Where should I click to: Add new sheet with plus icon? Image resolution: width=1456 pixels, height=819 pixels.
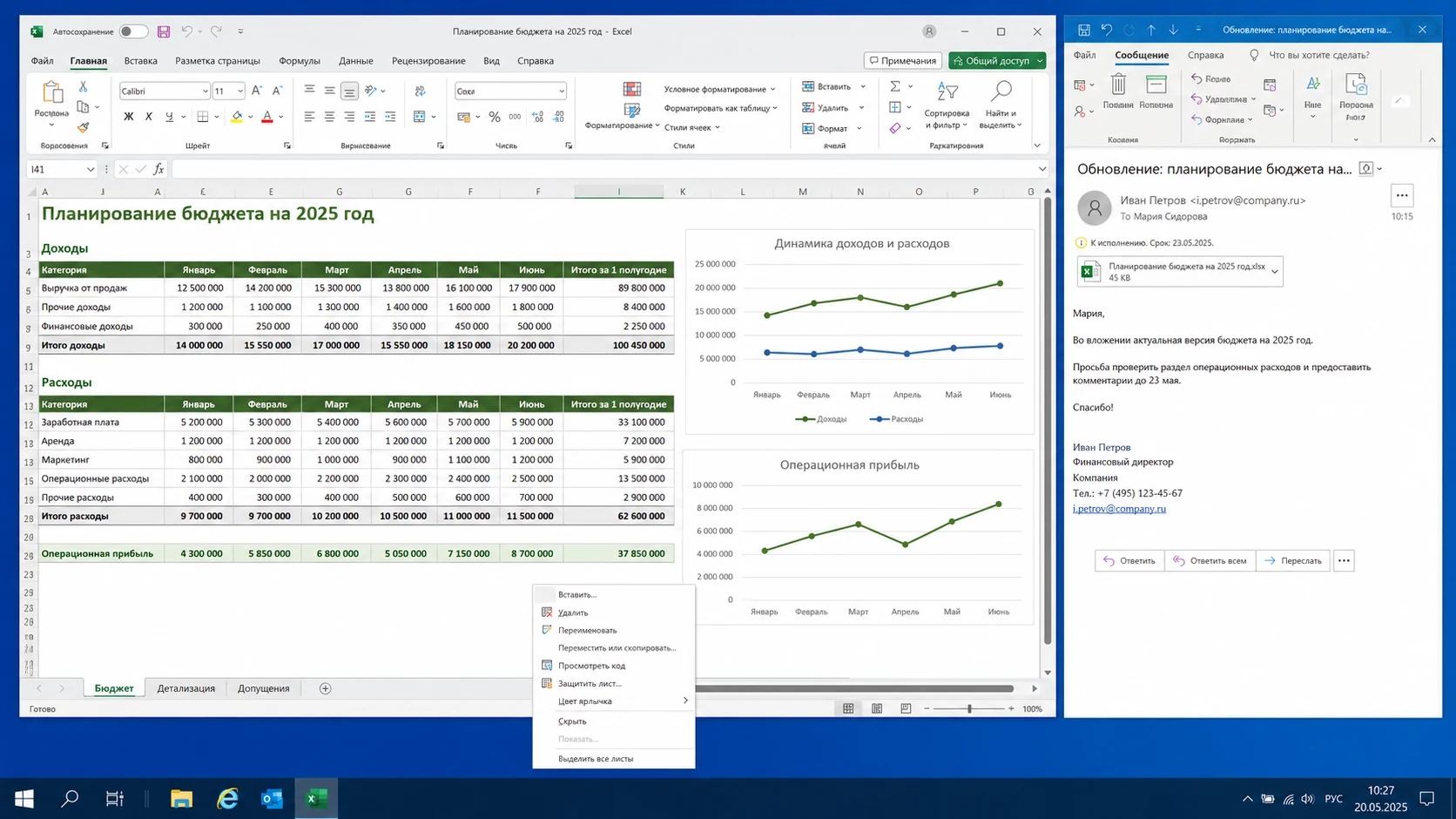325,688
